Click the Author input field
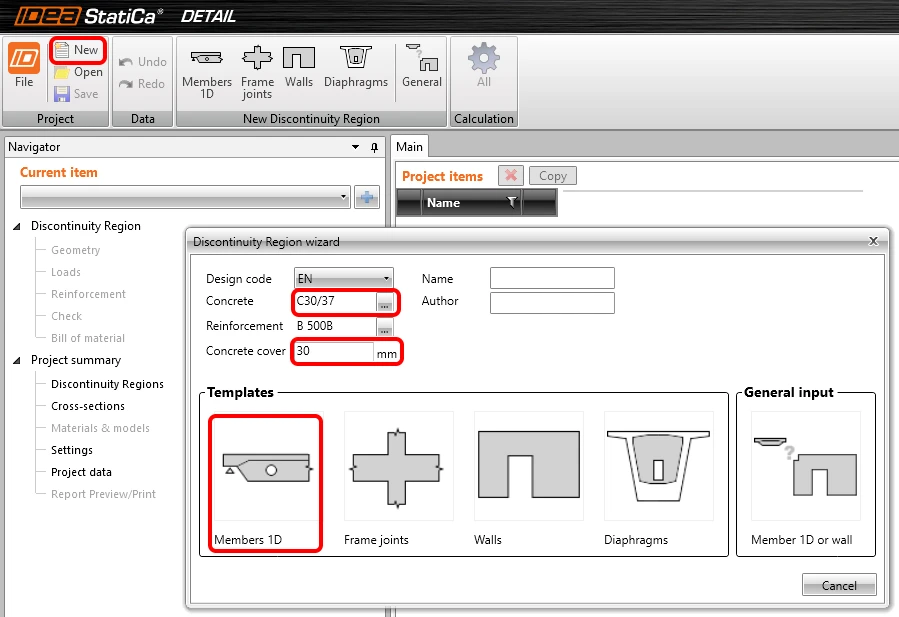The width and height of the screenshot is (899, 617). pos(552,303)
